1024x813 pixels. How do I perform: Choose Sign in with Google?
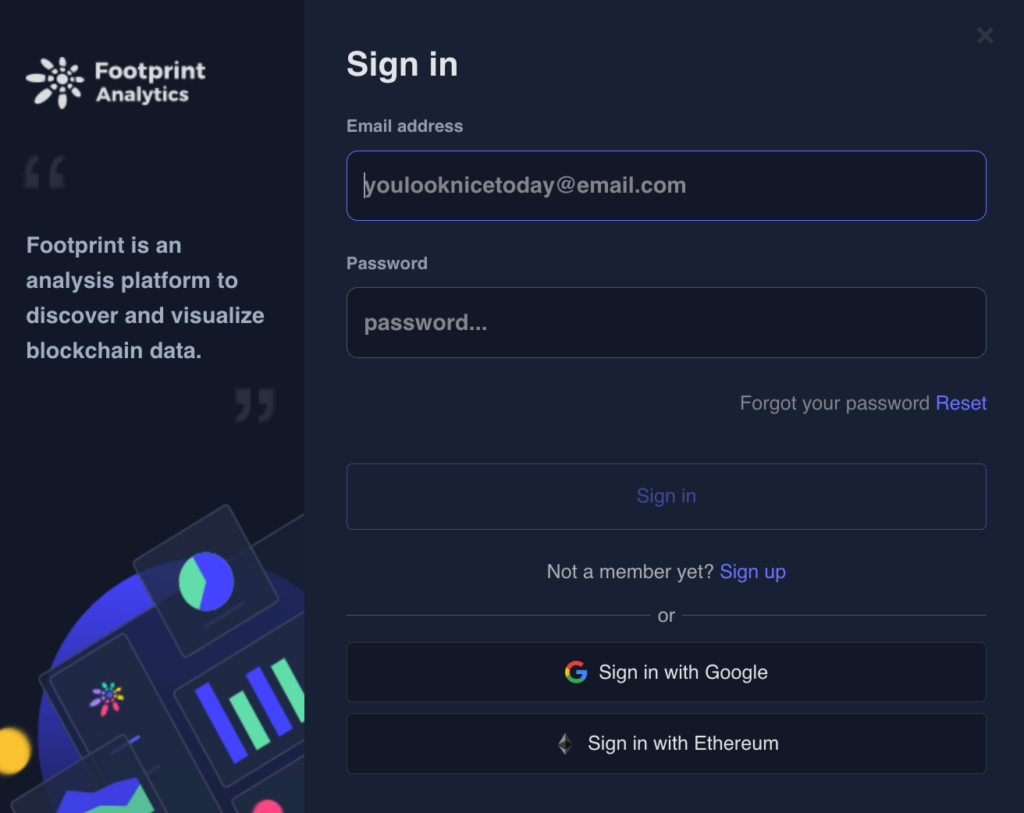pyautogui.click(x=666, y=672)
